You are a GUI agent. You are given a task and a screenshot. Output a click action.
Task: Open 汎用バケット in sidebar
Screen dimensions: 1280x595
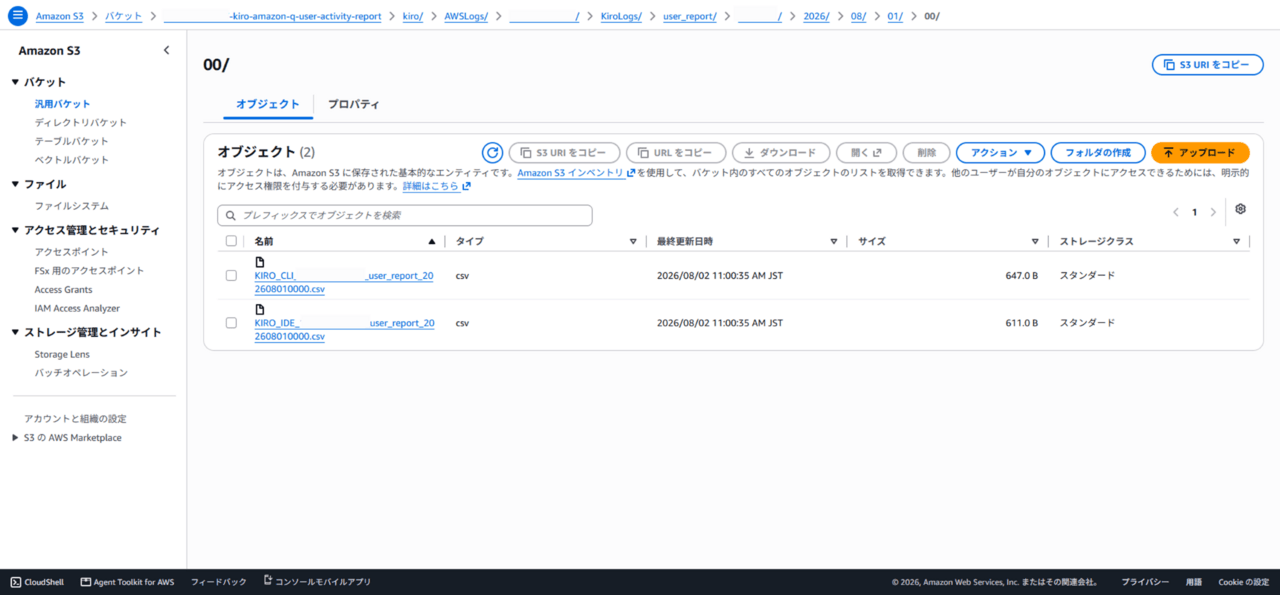pos(63,104)
